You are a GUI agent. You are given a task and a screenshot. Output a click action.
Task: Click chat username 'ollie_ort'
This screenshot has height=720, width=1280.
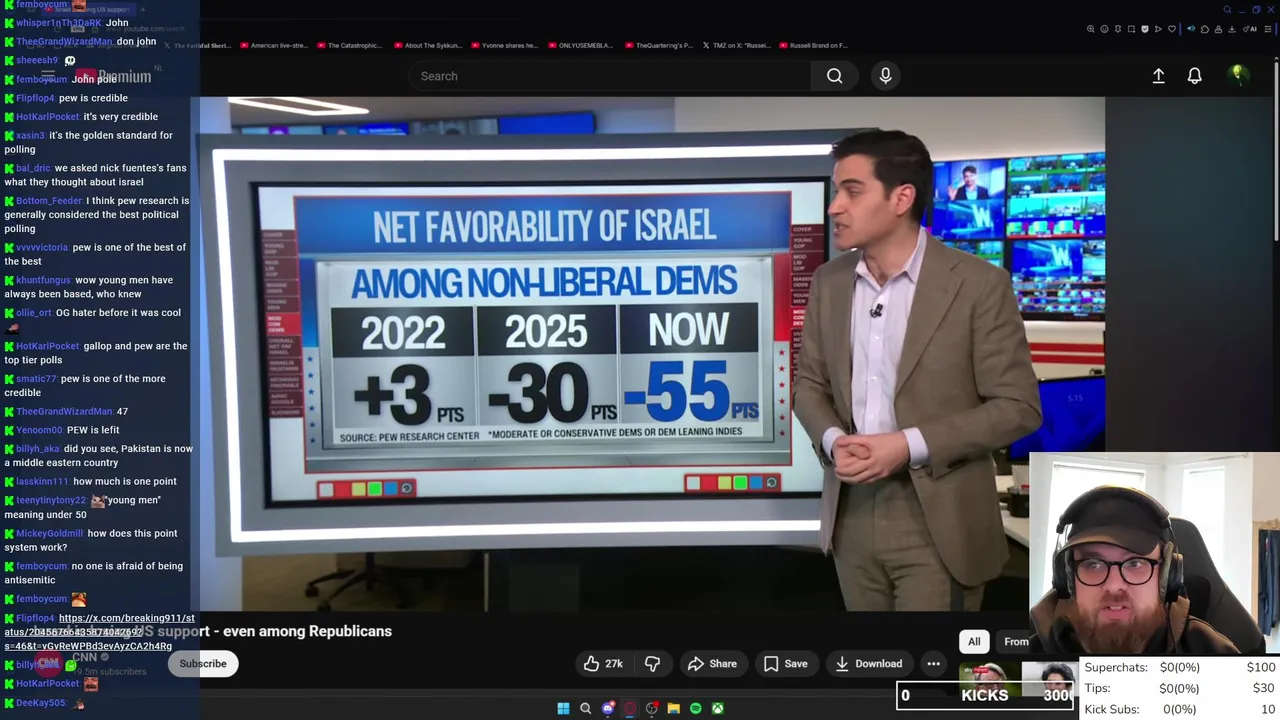pos(34,312)
